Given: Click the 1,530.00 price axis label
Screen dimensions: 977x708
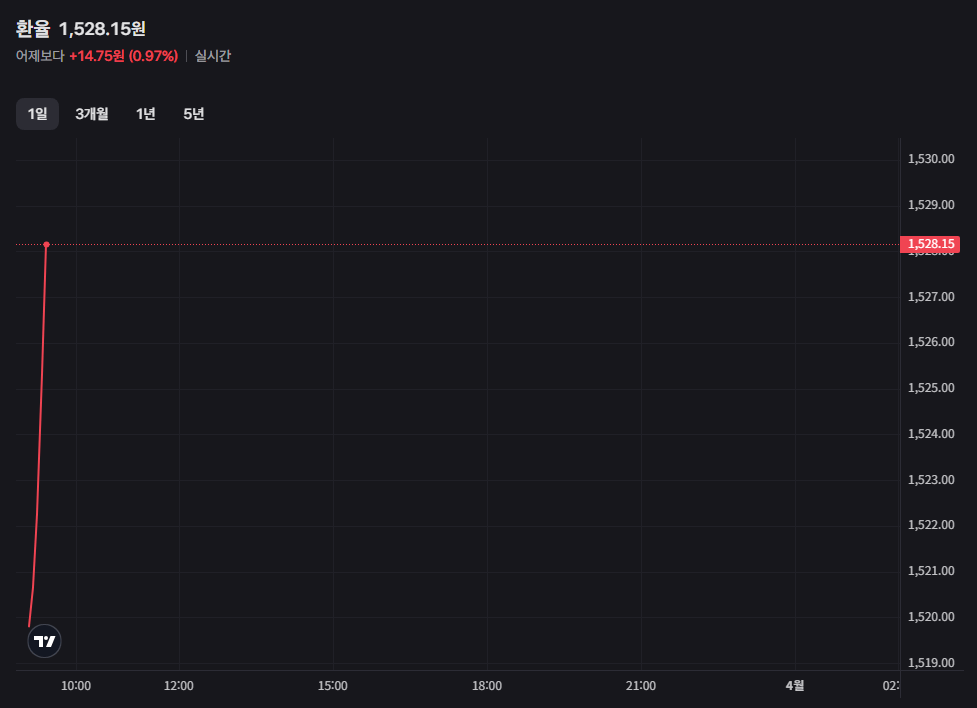Looking at the screenshot, I should tap(930, 159).
